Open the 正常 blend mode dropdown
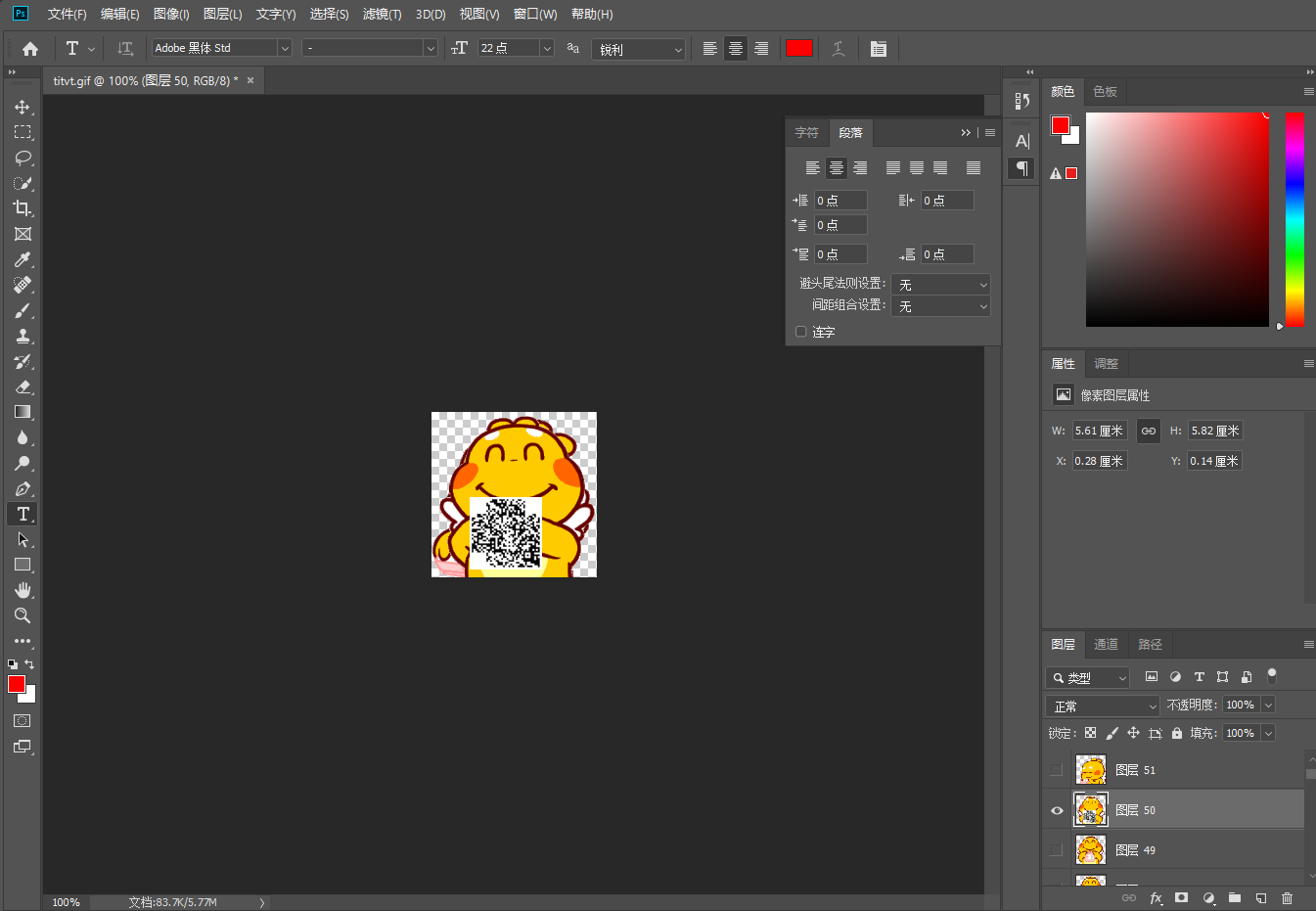1316x911 pixels. [x=1103, y=706]
